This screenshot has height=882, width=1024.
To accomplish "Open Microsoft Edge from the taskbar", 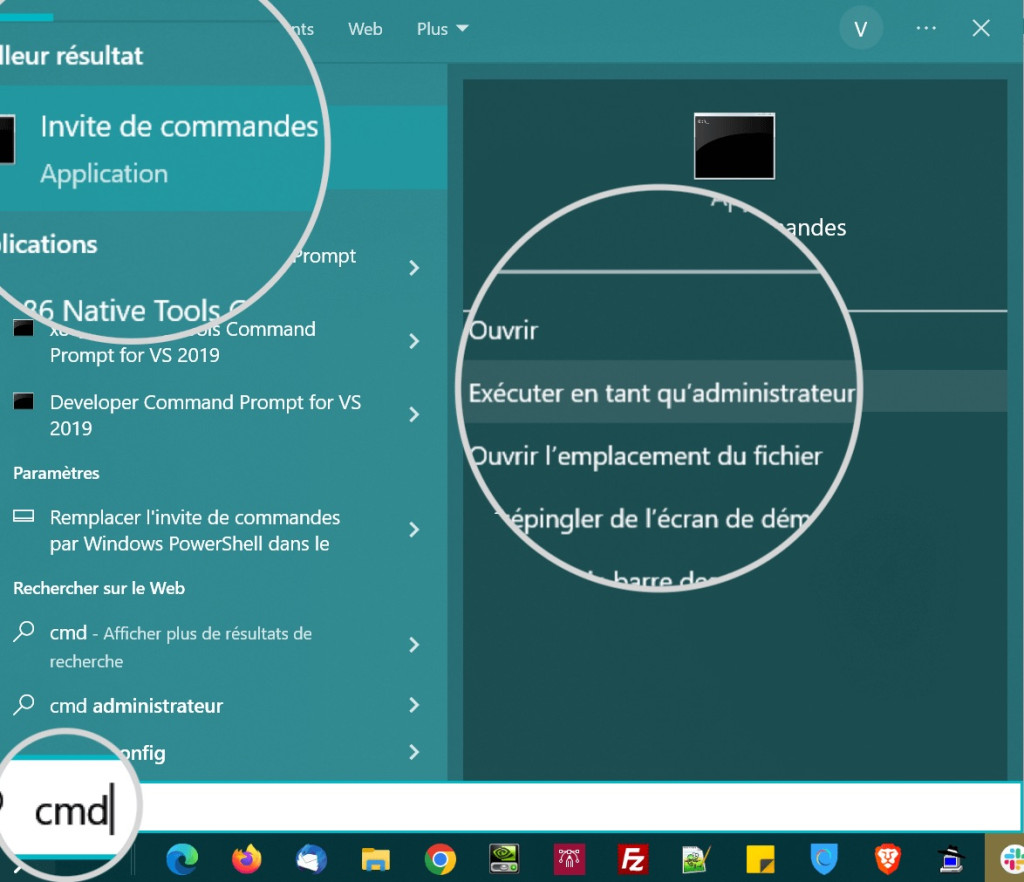I will point(182,859).
